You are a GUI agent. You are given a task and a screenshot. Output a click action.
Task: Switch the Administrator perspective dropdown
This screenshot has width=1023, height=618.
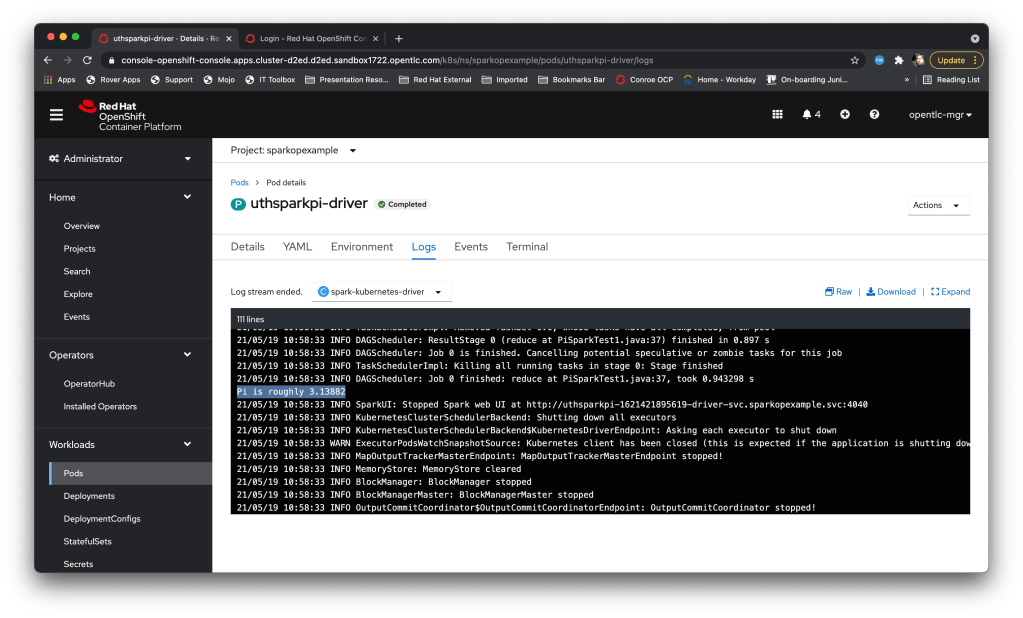[x=122, y=159]
